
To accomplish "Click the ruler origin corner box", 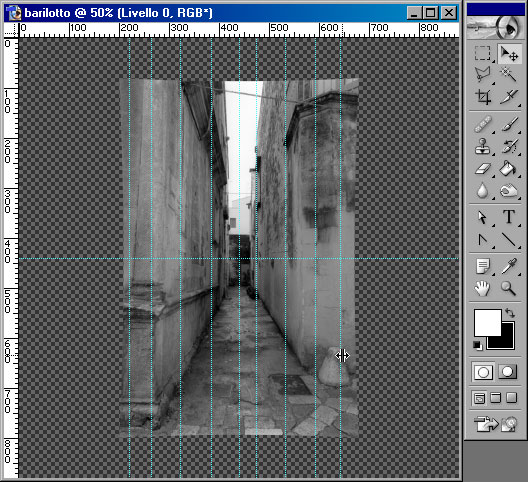I will pyautogui.click(x=11, y=30).
